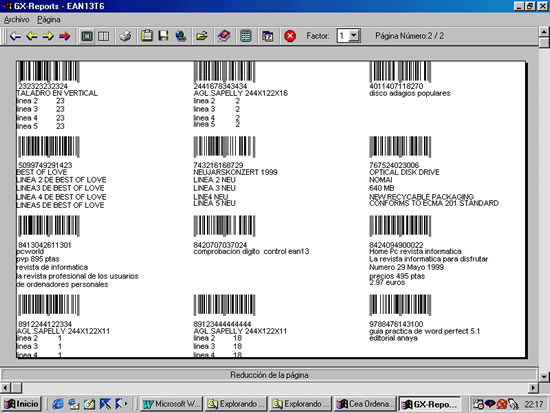Click barcode above 8420707037024
Viewport: 550px width, 413px height.
point(224,226)
